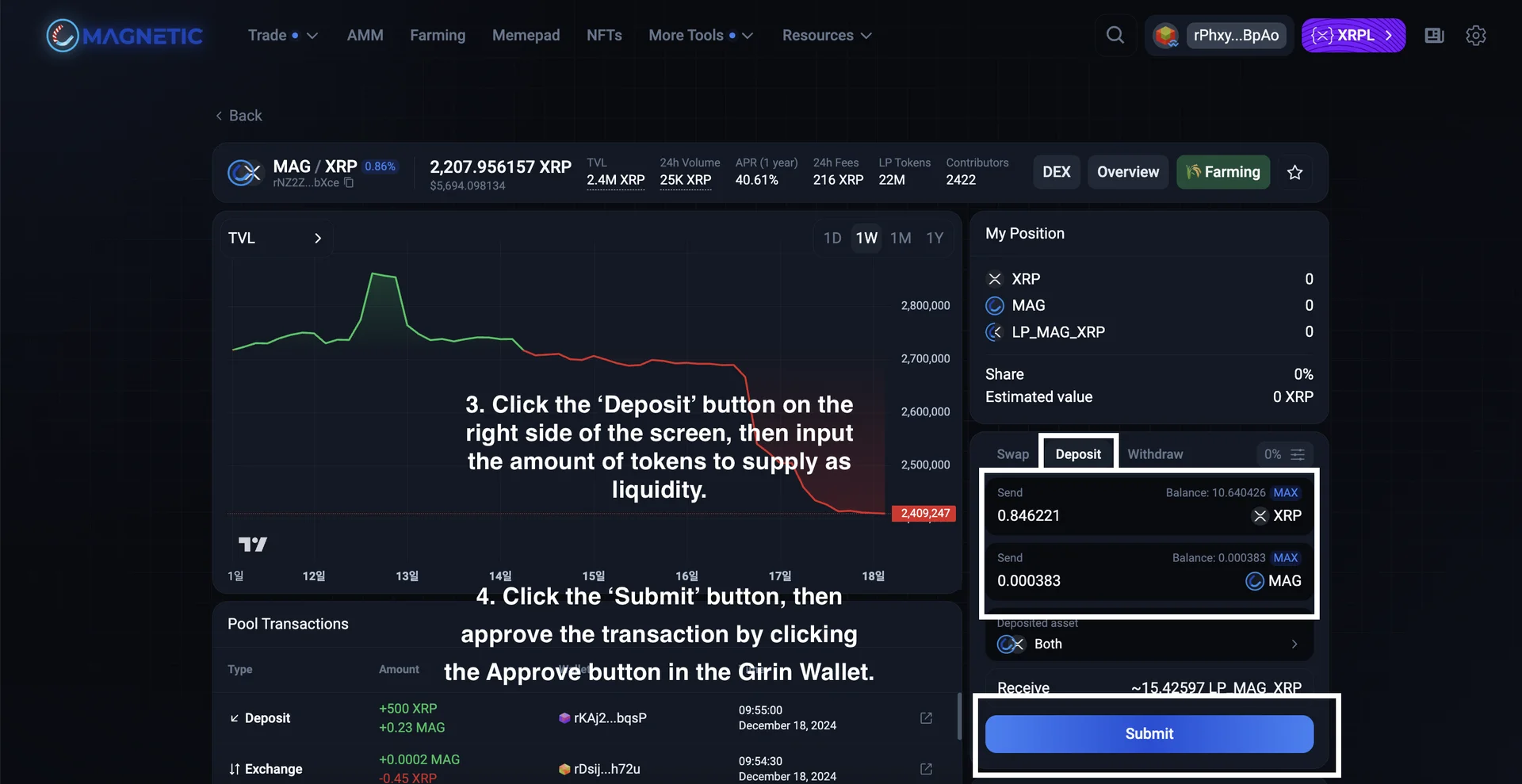Select the 1W chart range
Viewport: 1522px width, 784px height.
866,238
